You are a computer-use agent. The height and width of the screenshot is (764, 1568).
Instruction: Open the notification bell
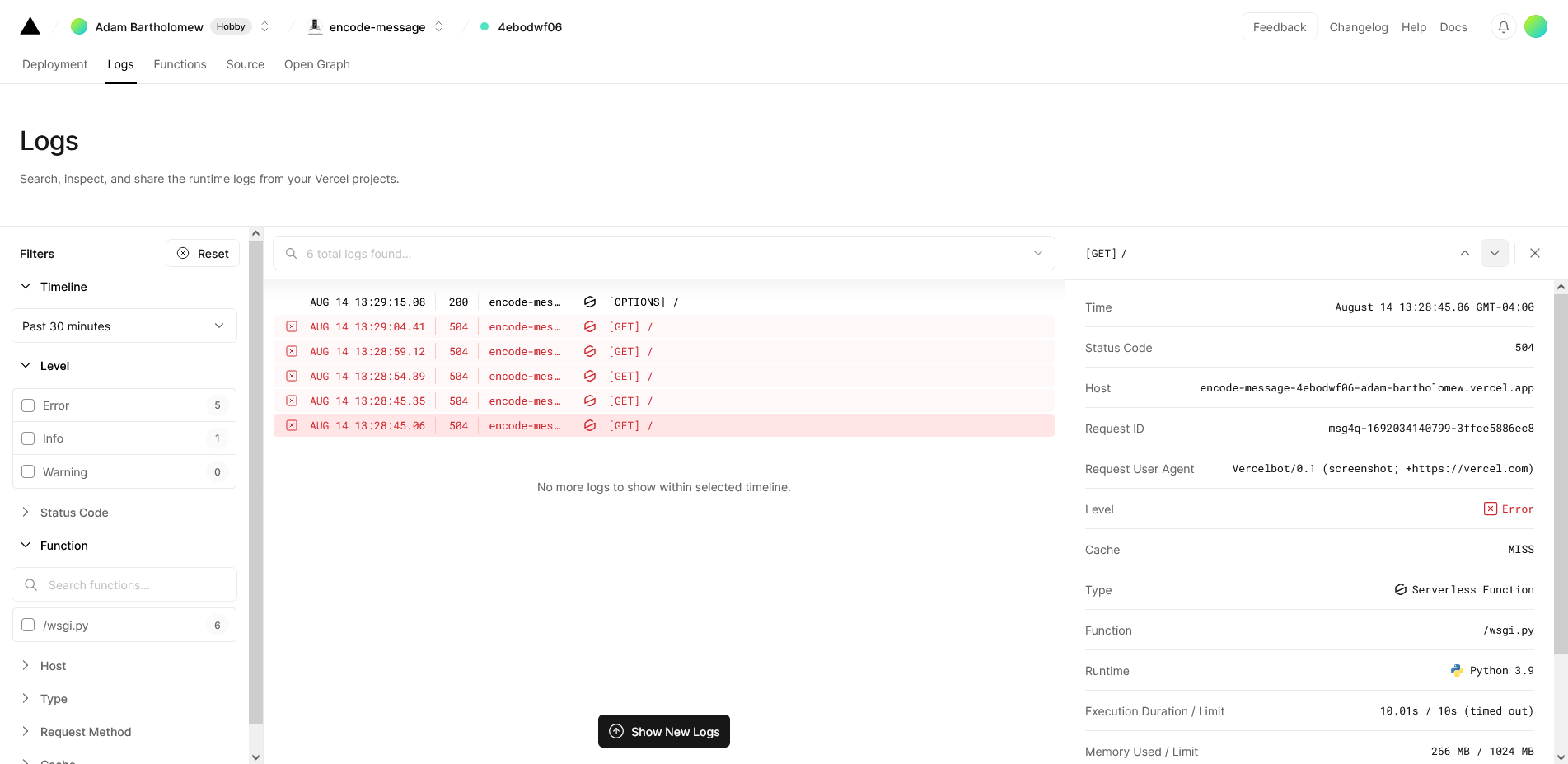click(x=1503, y=26)
